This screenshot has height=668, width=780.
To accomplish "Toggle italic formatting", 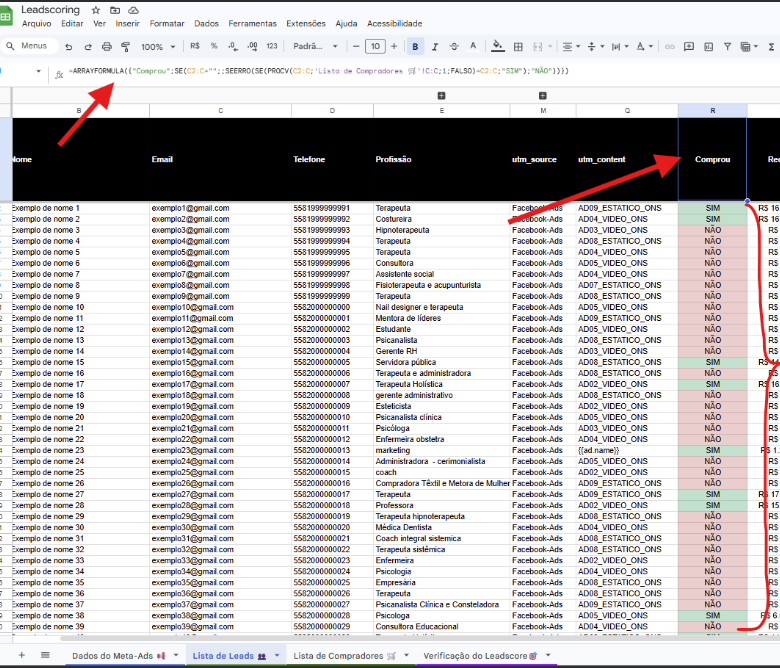I will pyautogui.click(x=435, y=47).
